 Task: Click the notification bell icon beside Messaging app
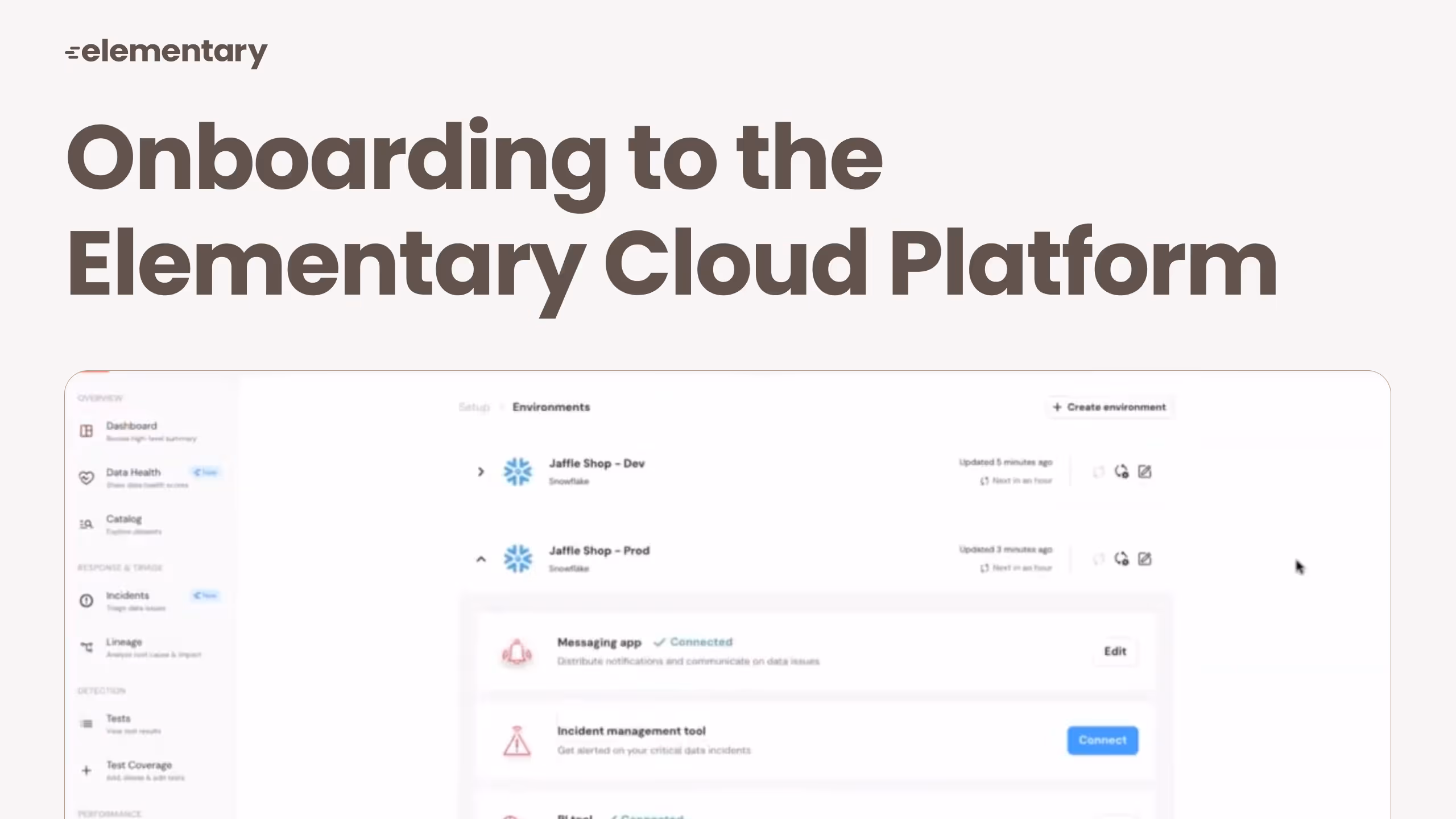(x=516, y=652)
